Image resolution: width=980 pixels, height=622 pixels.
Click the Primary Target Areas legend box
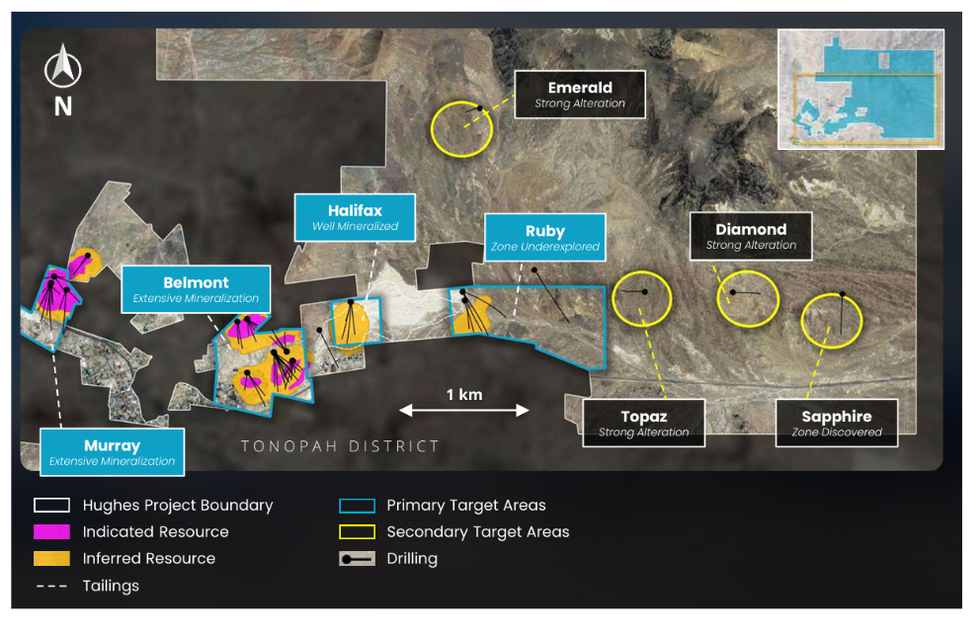click(357, 505)
